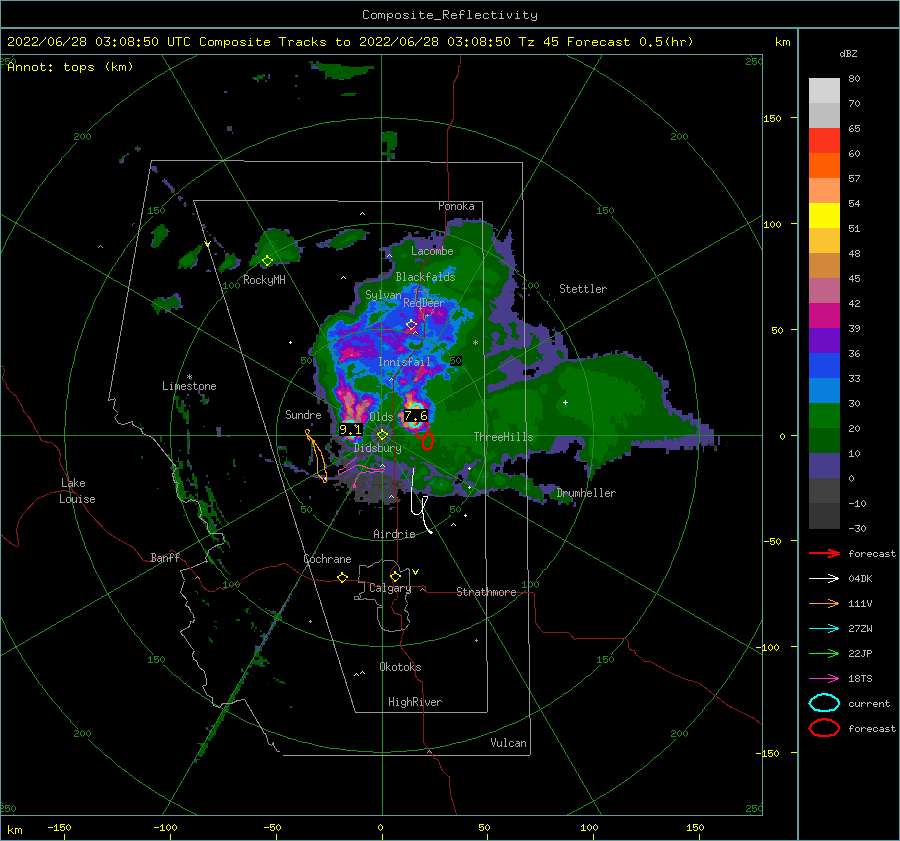The image size is (900, 841).
Task: Click the Sylvan label
Action: (383, 295)
